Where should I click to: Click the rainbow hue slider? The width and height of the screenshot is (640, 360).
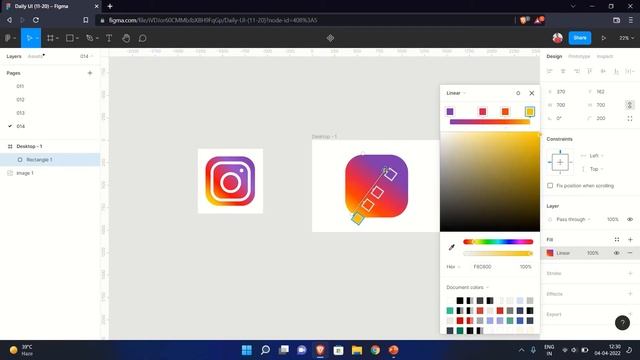pyautogui.click(x=498, y=242)
